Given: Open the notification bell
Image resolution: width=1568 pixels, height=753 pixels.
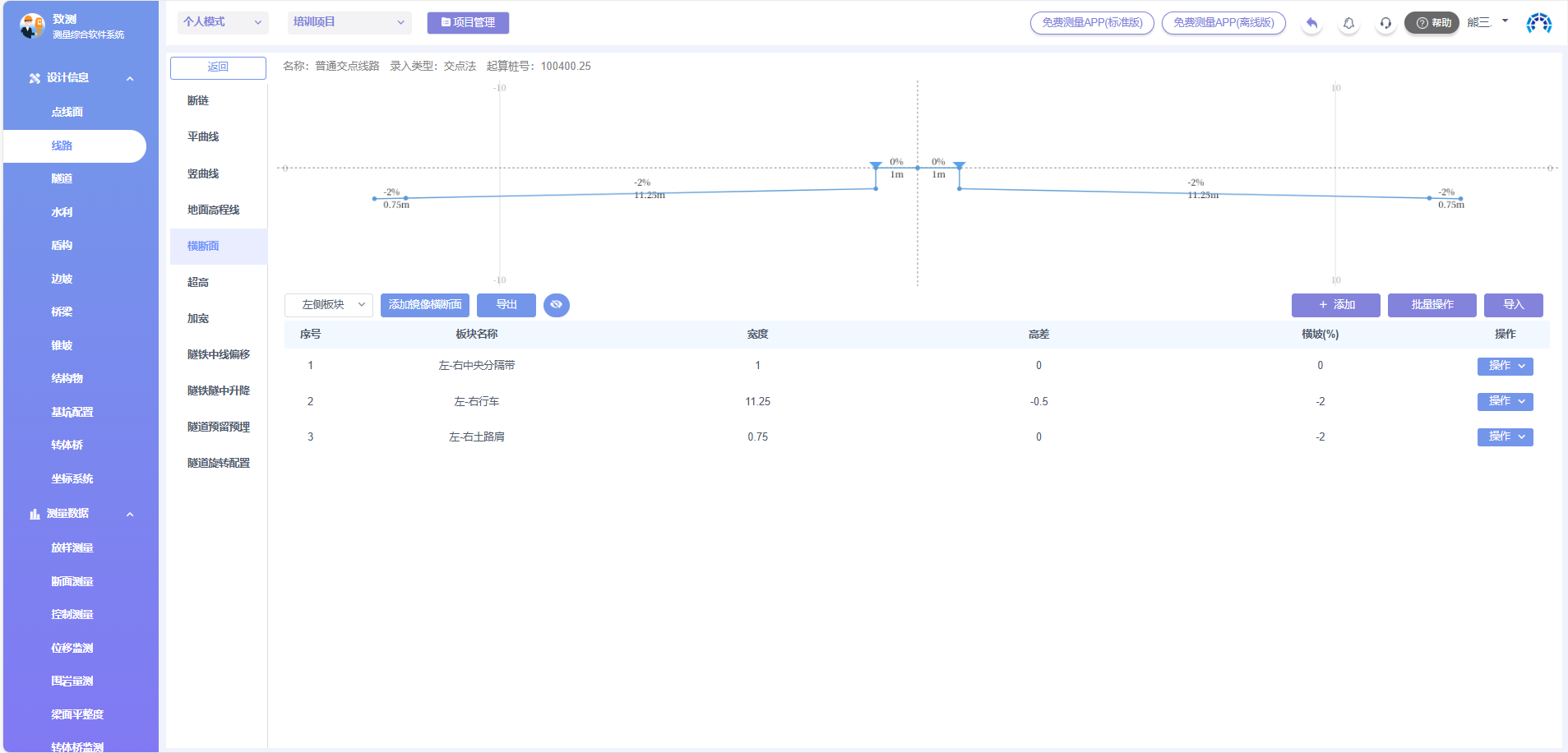Looking at the screenshot, I should coord(1348,23).
